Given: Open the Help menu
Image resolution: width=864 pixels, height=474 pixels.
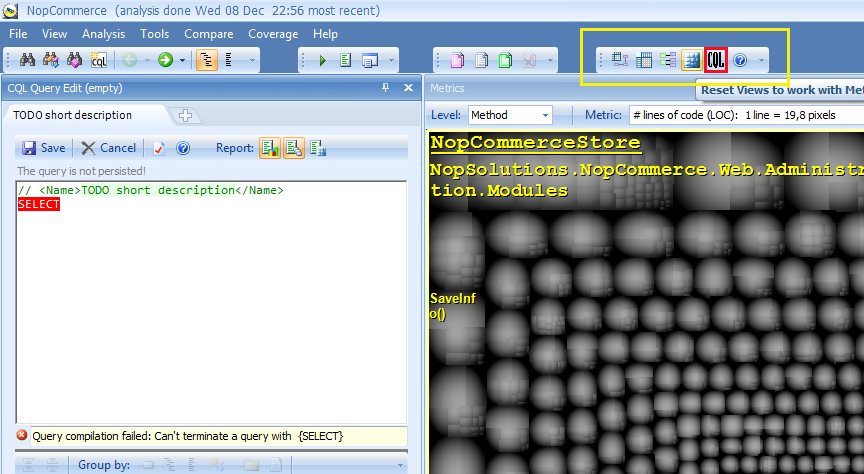Looking at the screenshot, I should [326, 34].
